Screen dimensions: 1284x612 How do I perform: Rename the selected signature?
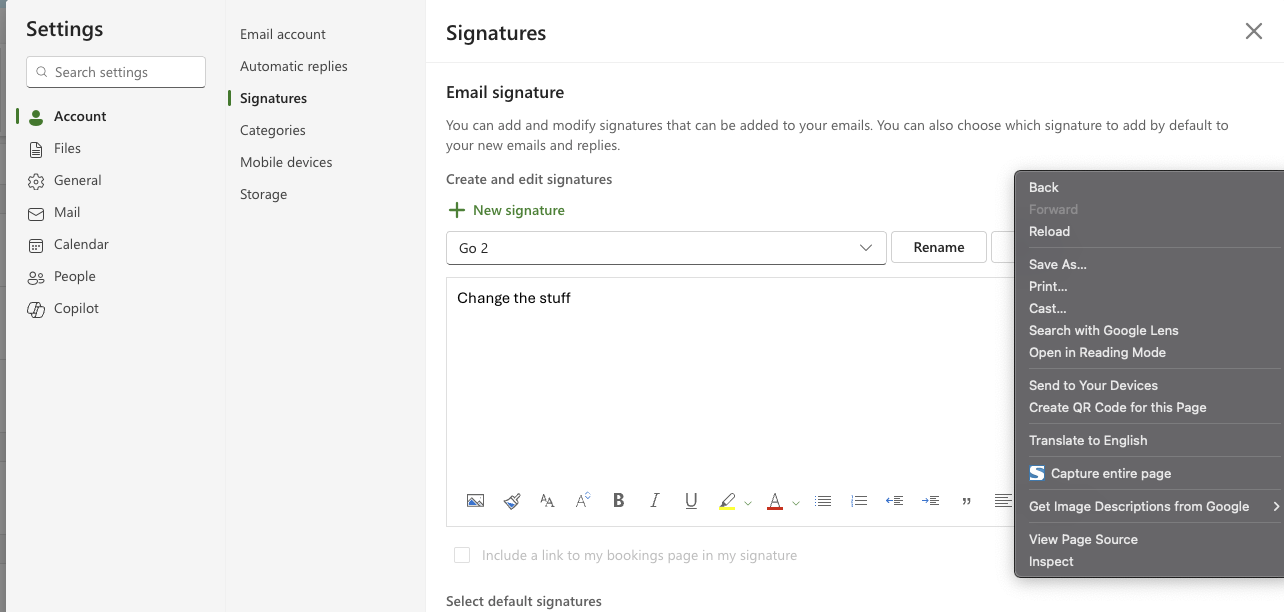pos(939,247)
